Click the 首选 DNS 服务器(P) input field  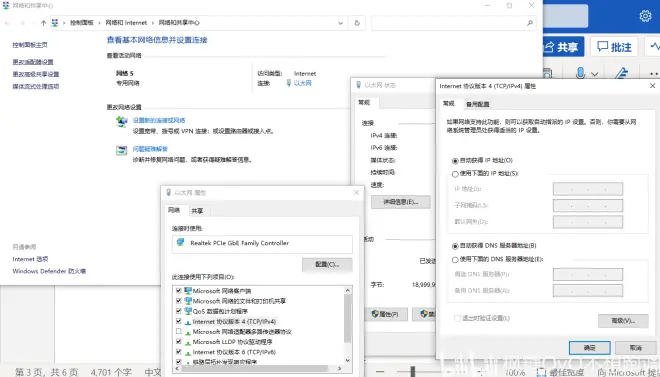588,274
